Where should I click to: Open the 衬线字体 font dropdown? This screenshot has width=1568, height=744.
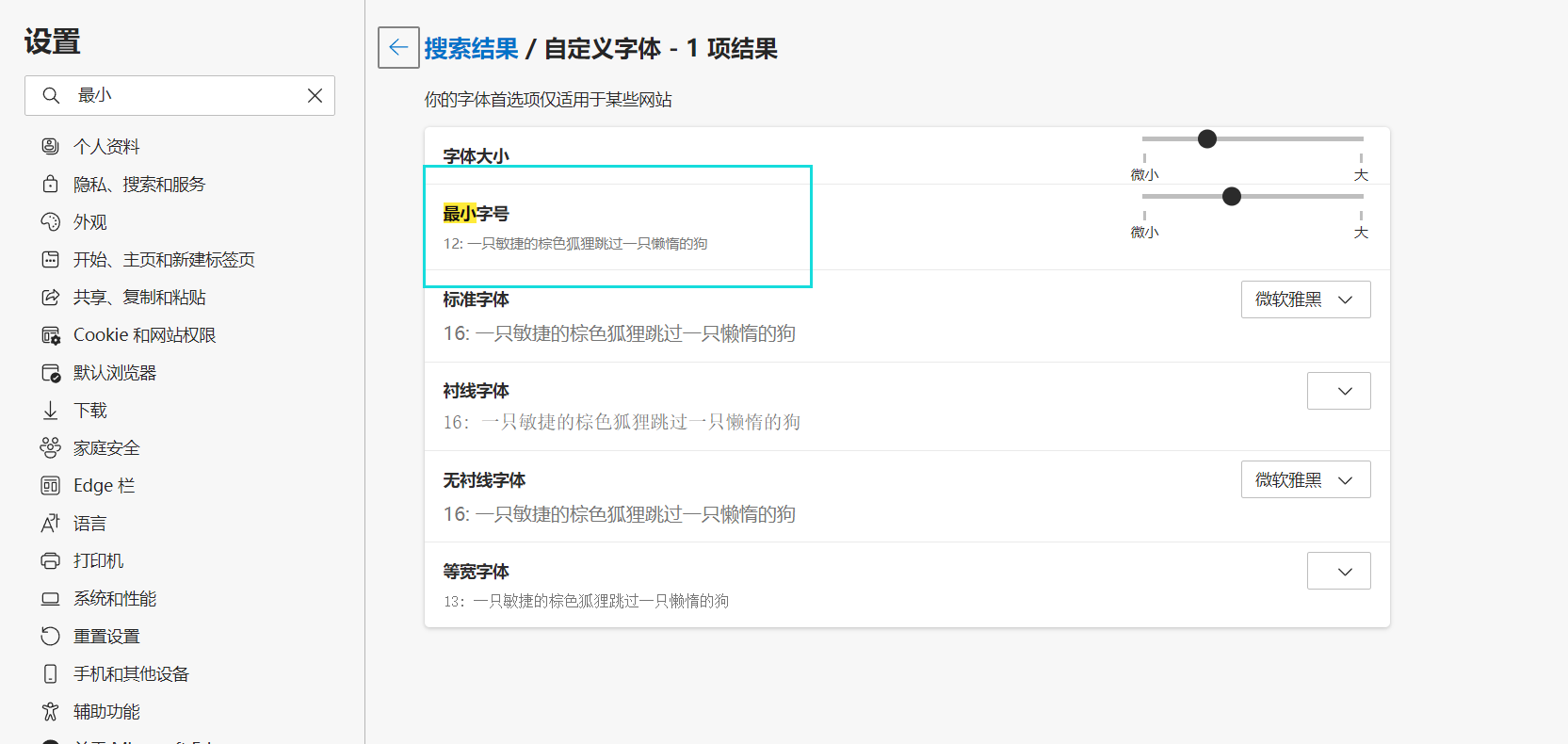click(1338, 391)
